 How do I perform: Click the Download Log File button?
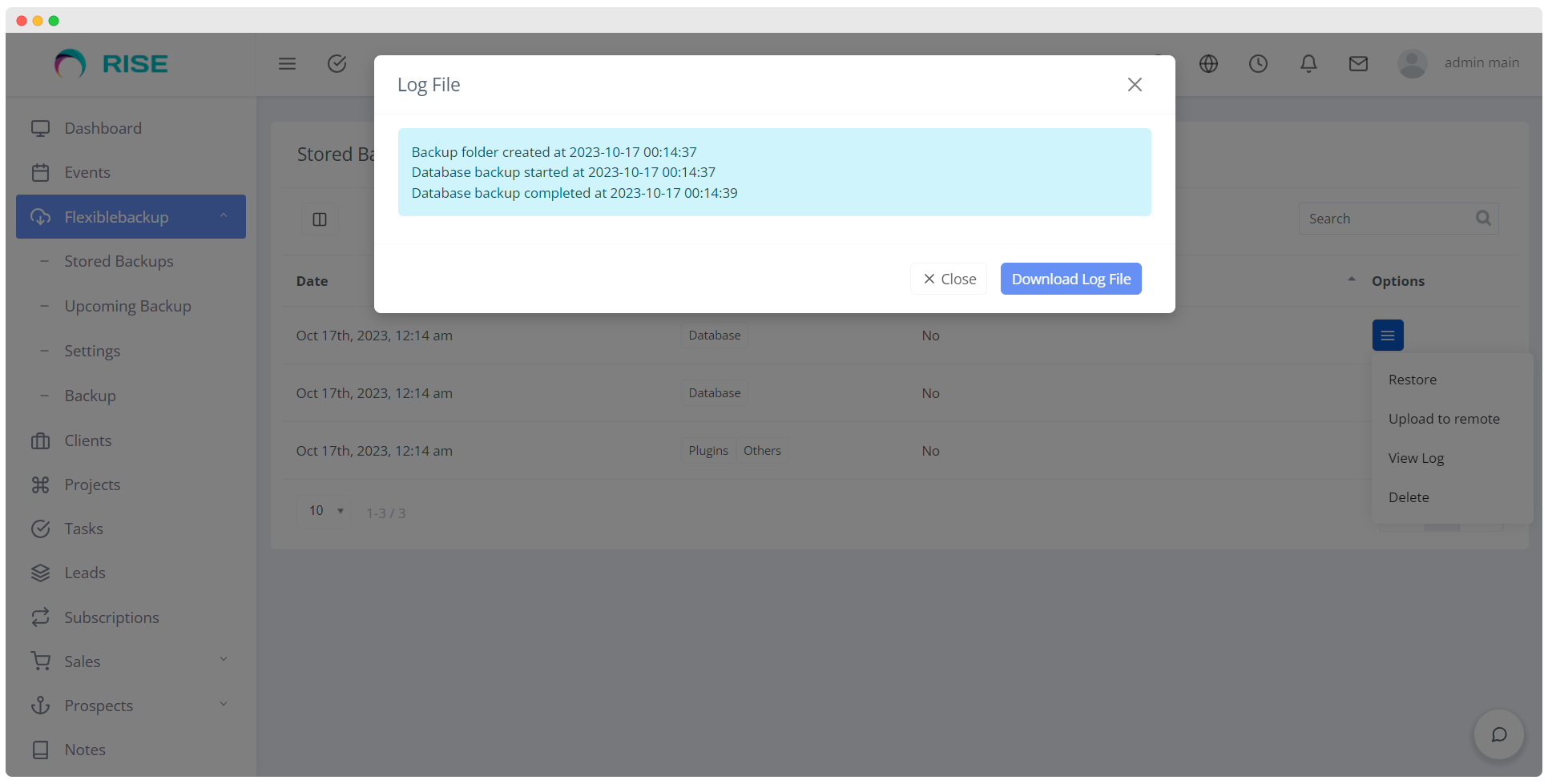point(1070,279)
